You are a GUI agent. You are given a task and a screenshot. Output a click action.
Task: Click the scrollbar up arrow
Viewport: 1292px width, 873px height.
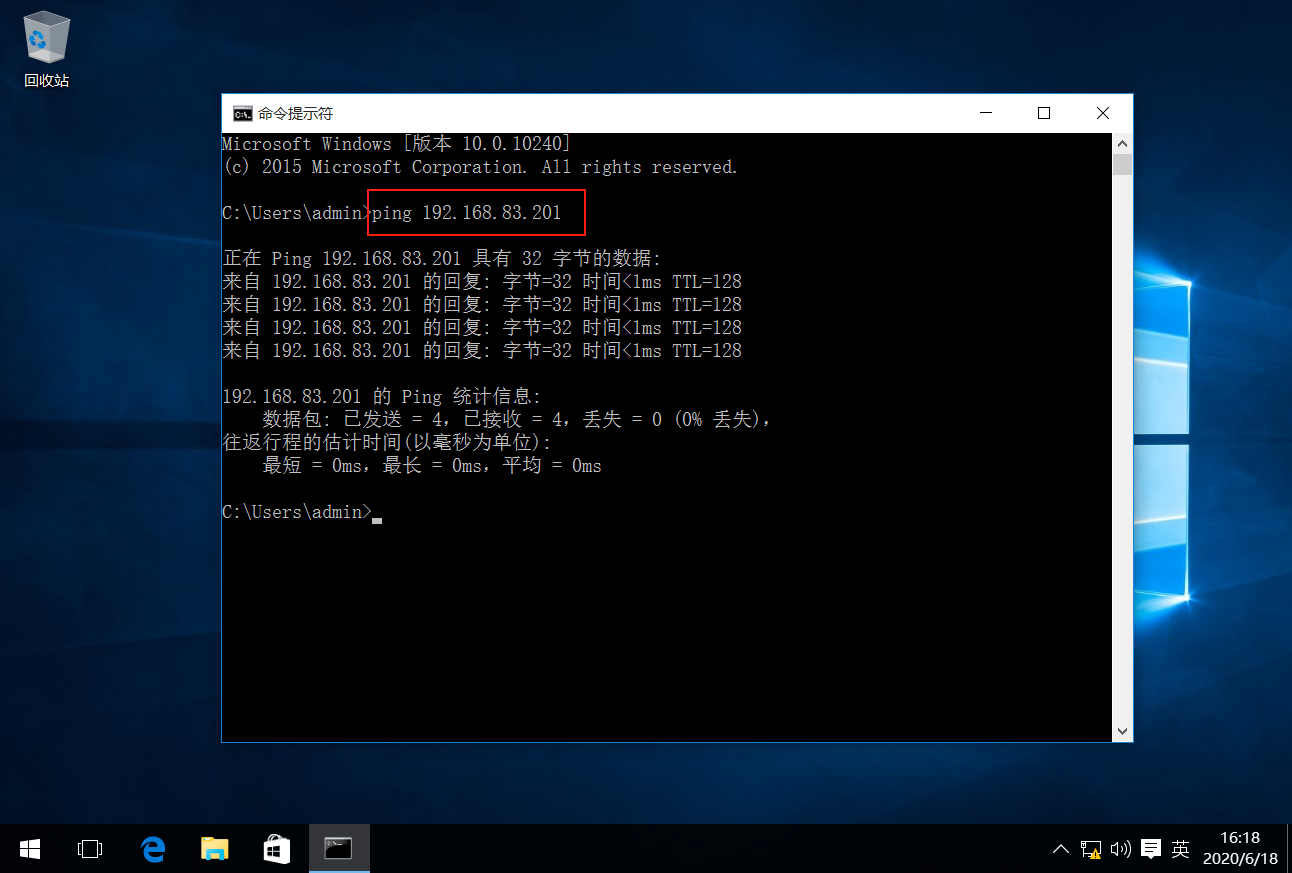(x=1122, y=142)
